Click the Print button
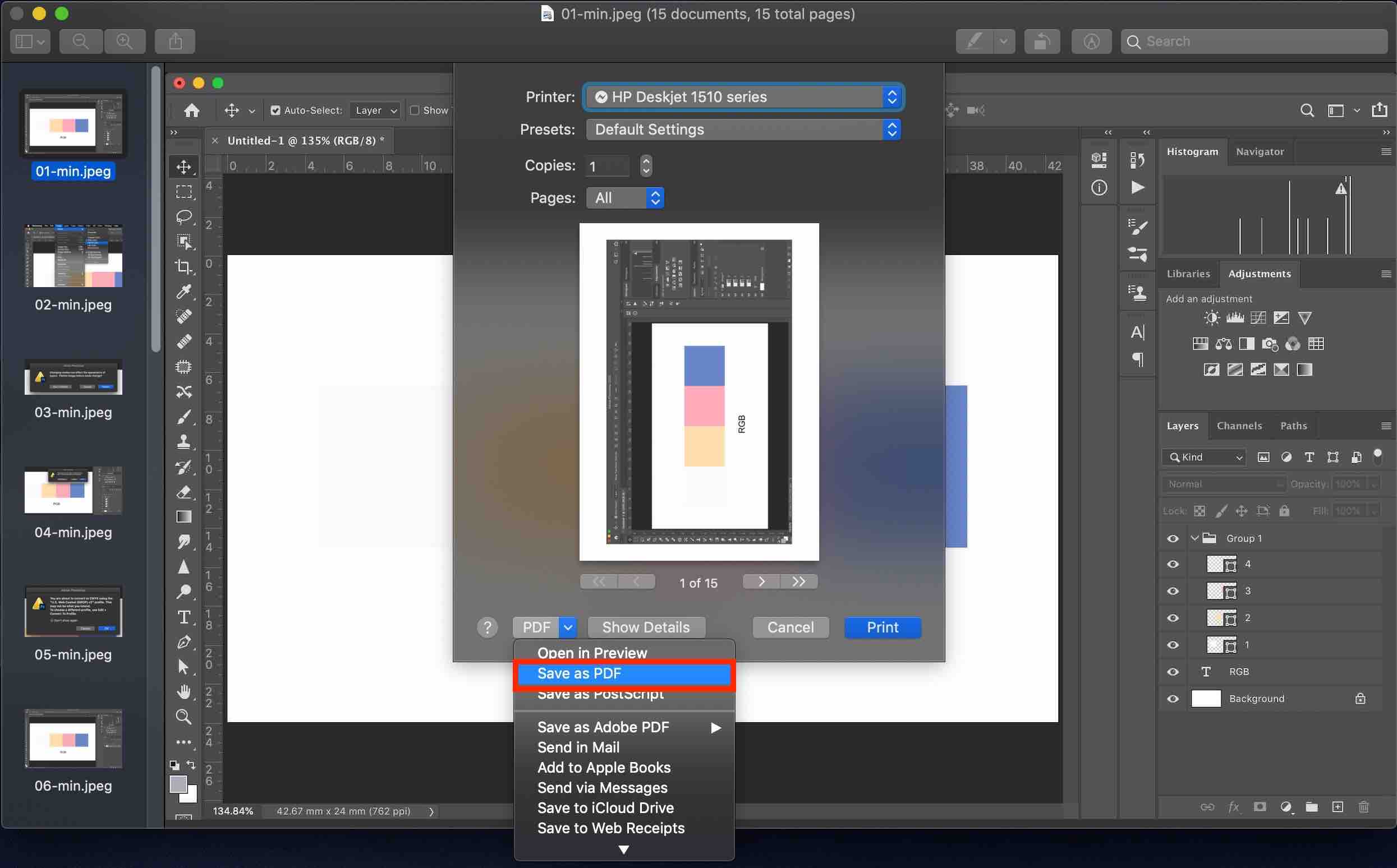This screenshot has height=868, width=1397. click(883, 627)
